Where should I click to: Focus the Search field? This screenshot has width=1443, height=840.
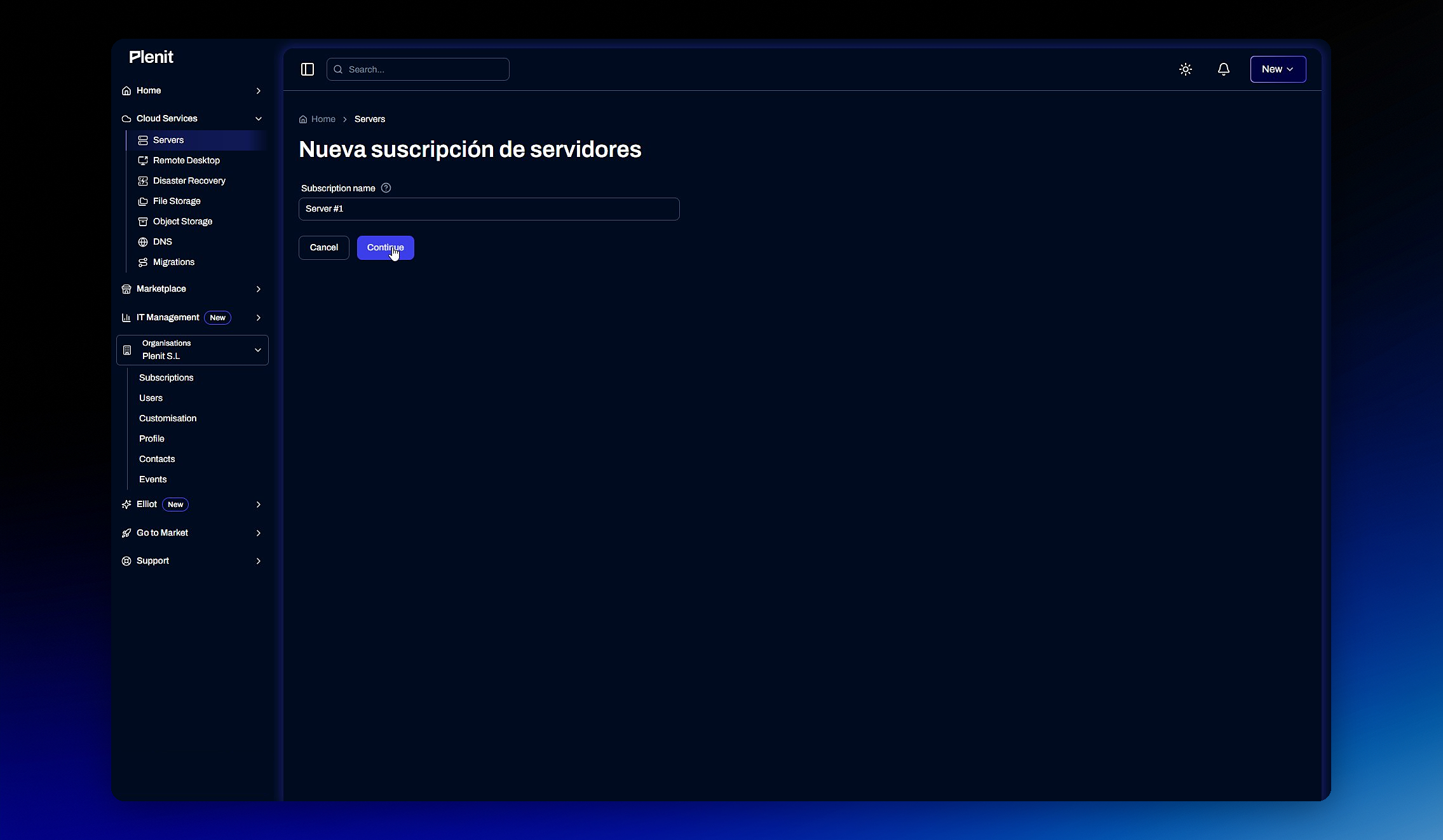[418, 69]
